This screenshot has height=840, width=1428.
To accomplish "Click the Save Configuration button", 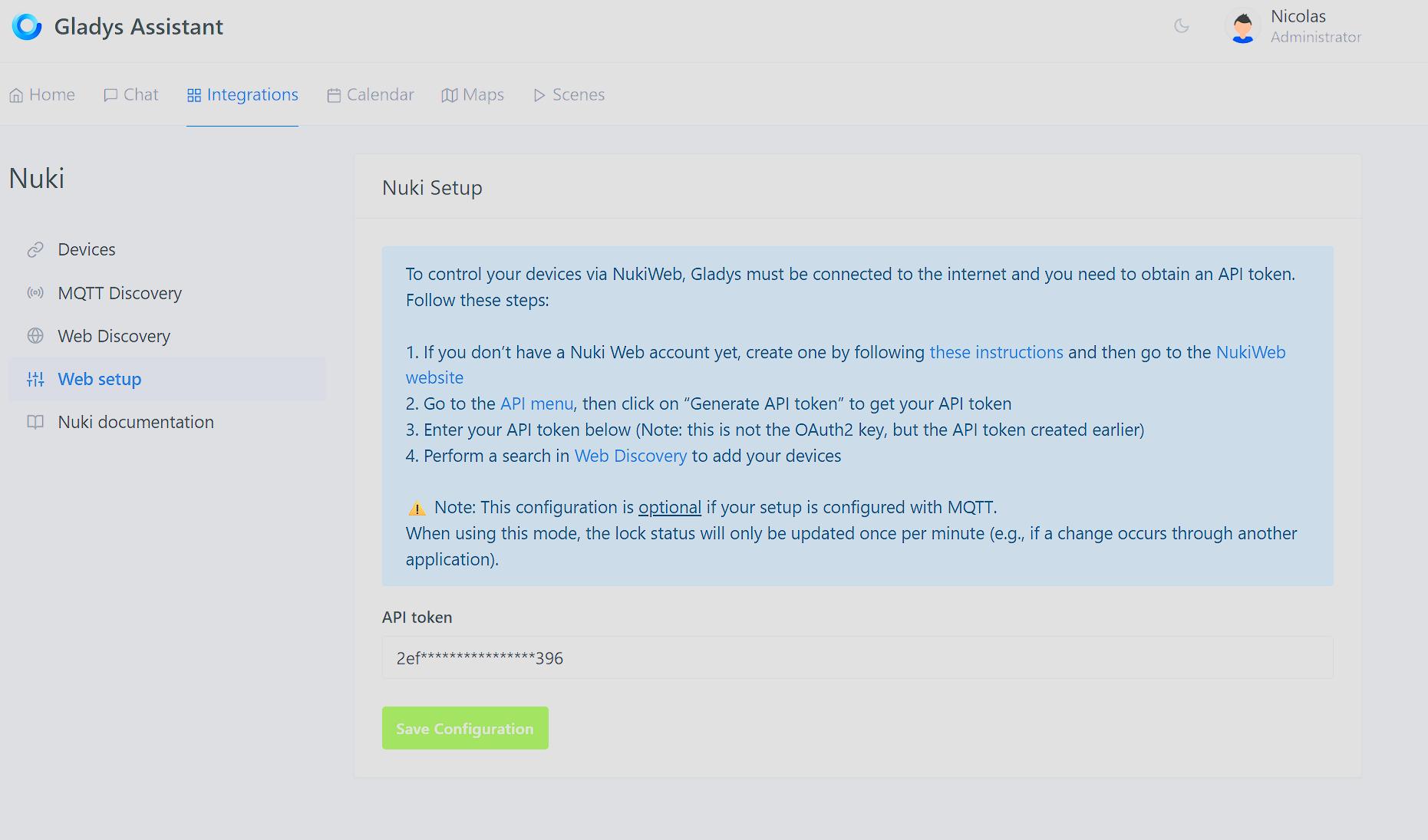I will point(464,727).
